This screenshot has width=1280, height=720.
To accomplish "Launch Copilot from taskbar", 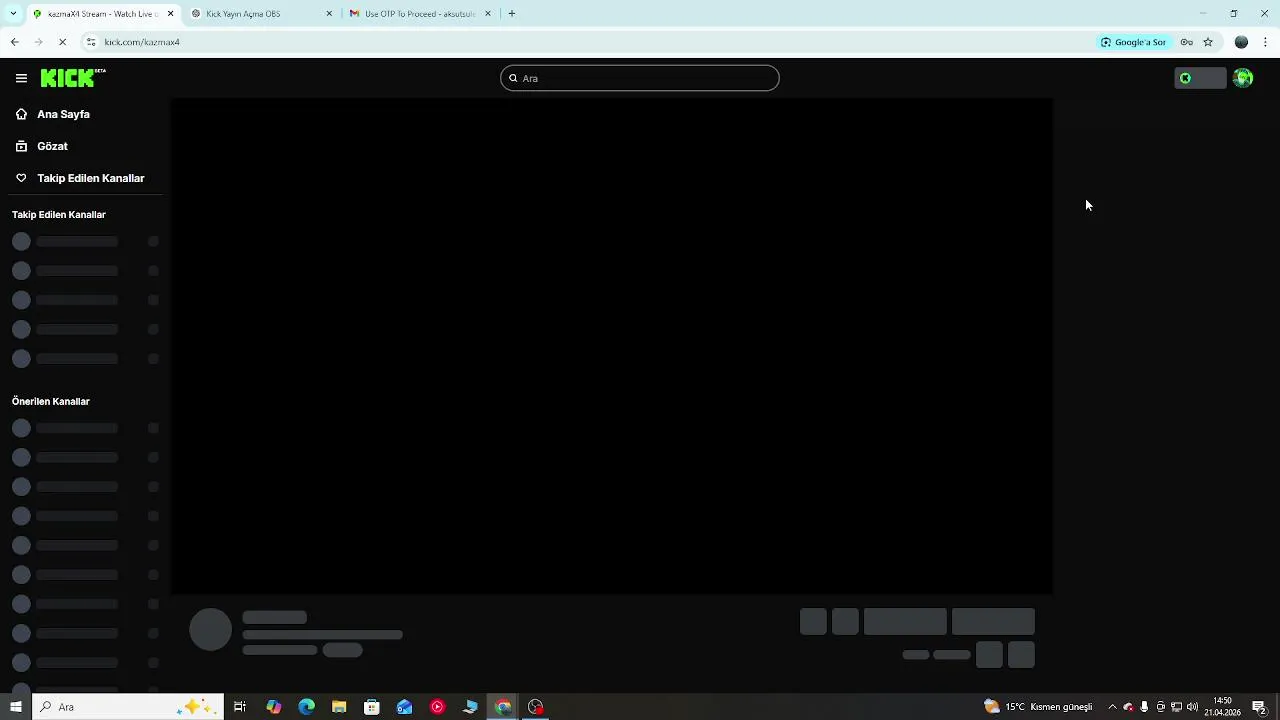I will [273, 707].
